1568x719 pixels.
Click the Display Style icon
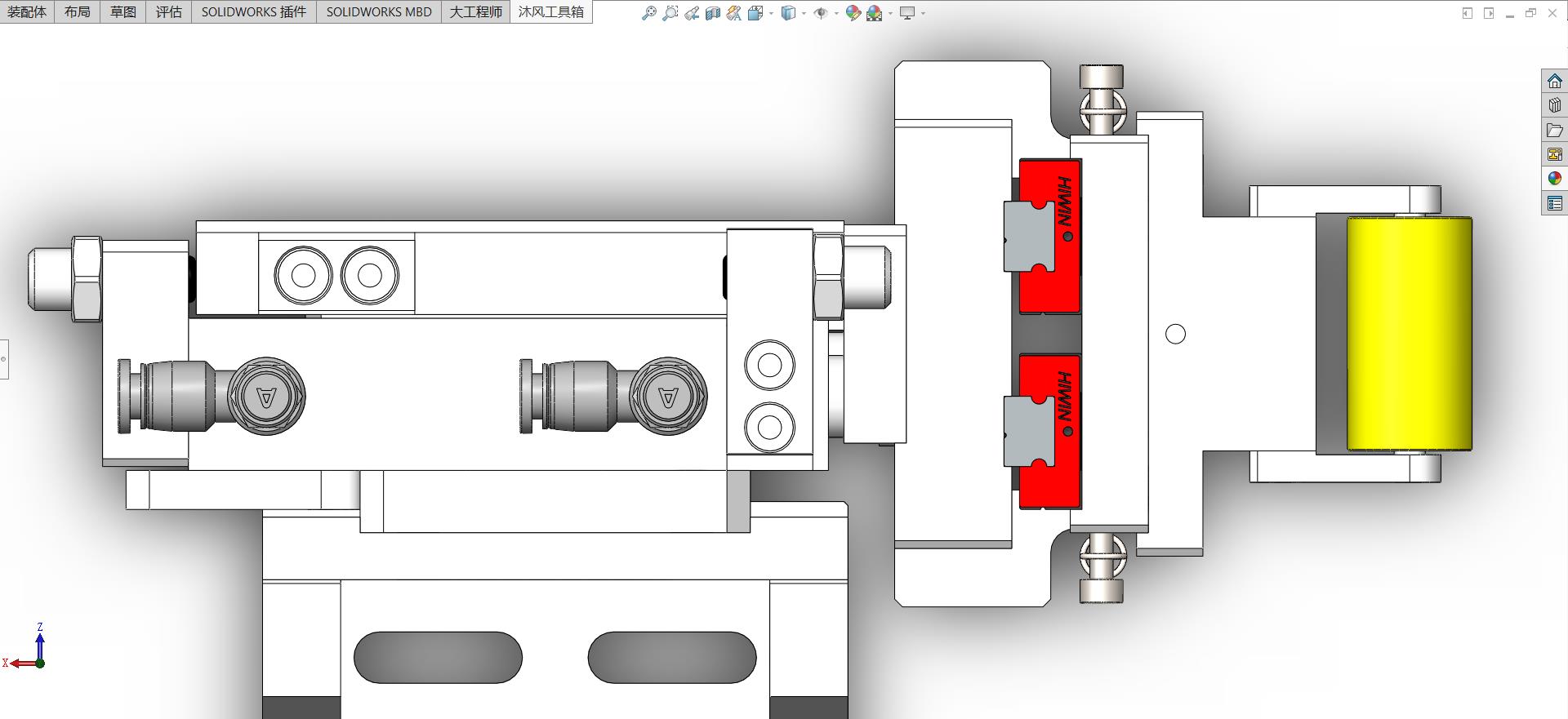(788, 13)
